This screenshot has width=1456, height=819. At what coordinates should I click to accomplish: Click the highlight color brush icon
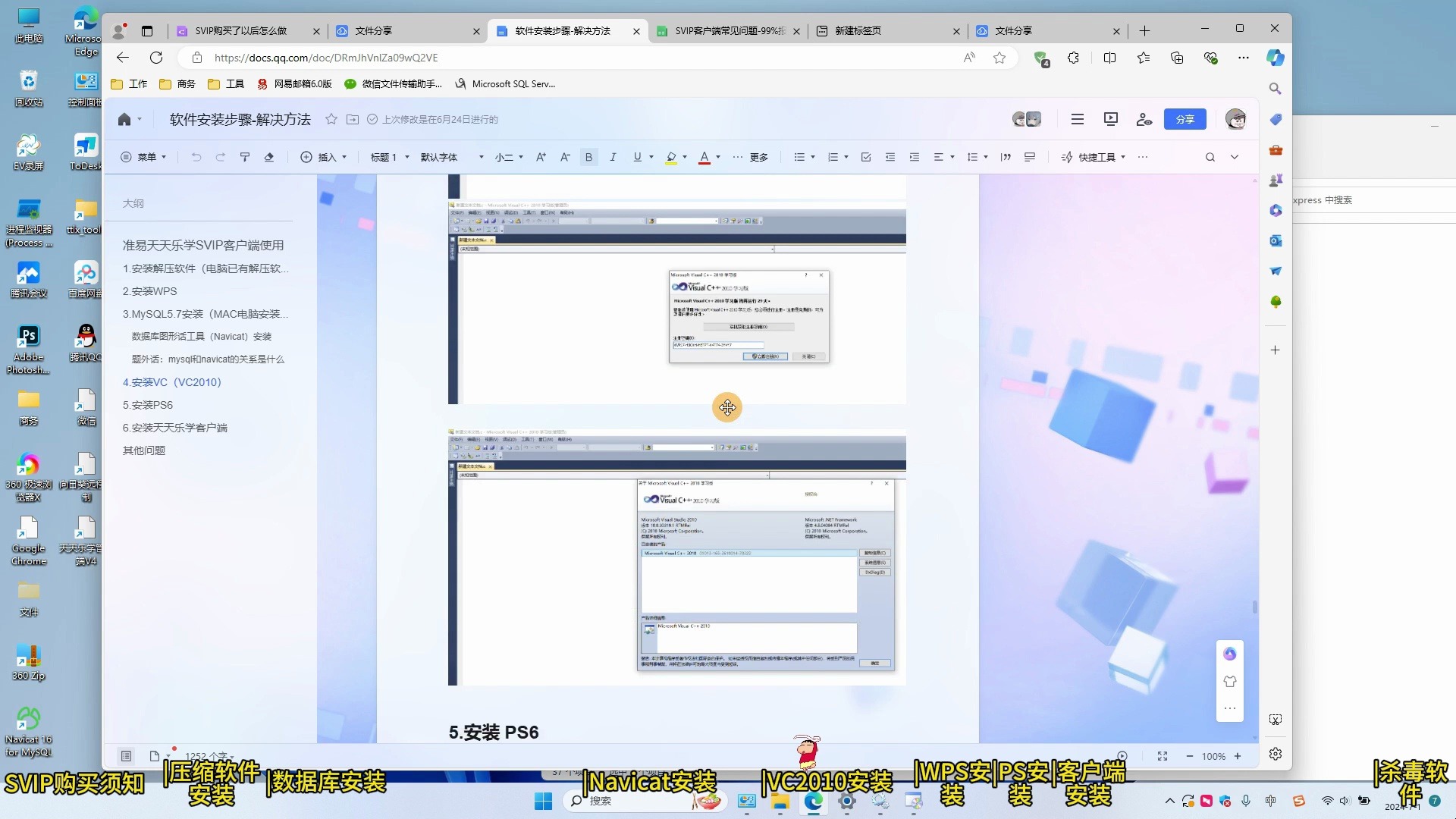tap(671, 157)
